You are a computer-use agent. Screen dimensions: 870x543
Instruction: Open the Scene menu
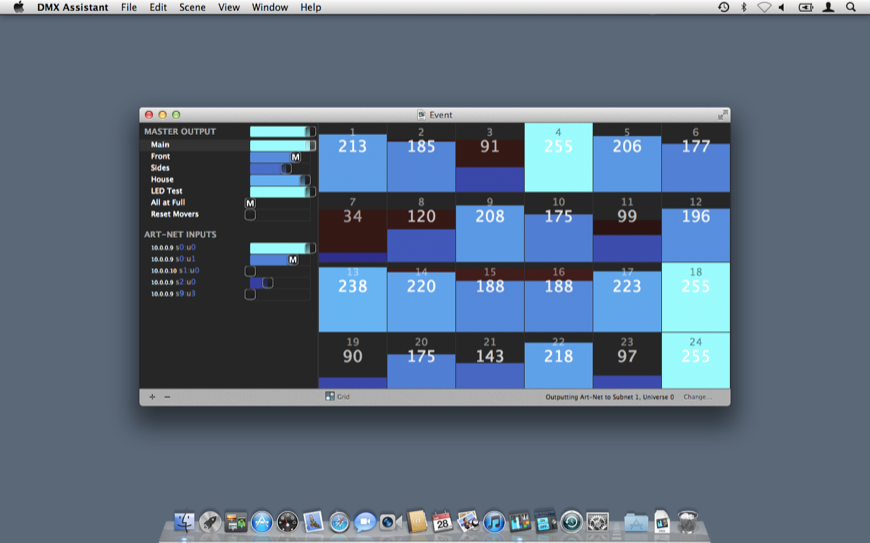click(192, 7)
